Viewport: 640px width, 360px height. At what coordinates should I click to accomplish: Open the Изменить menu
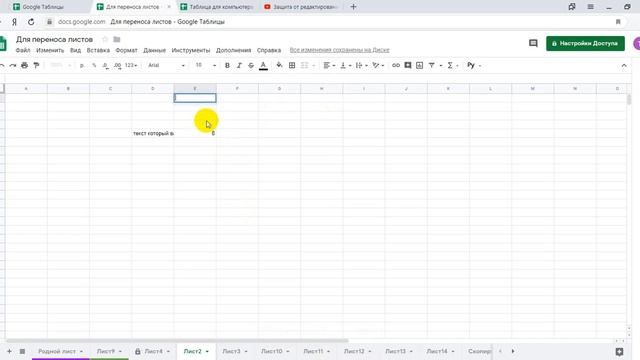50,50
